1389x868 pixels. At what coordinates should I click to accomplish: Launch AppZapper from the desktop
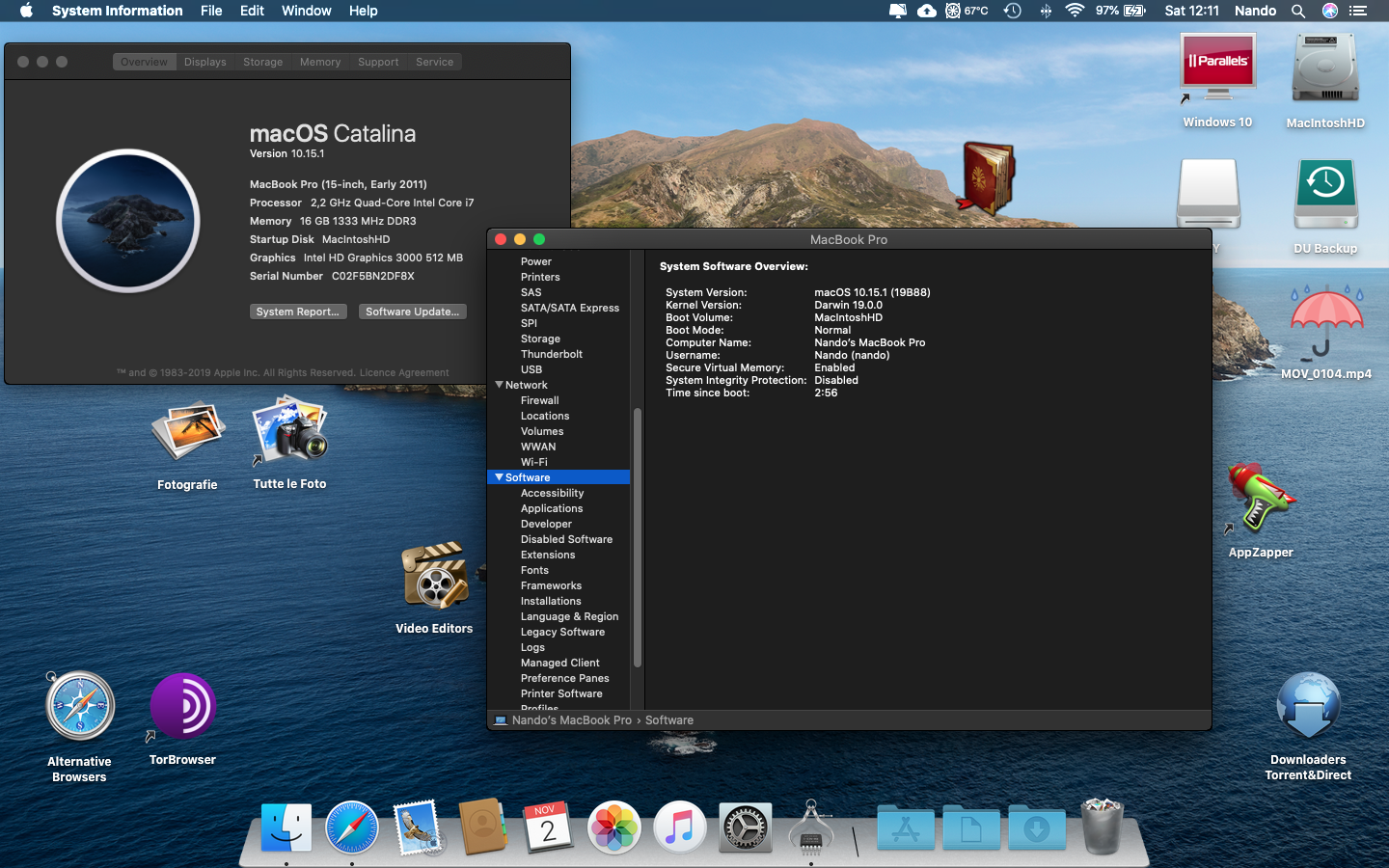point(1260,500)
